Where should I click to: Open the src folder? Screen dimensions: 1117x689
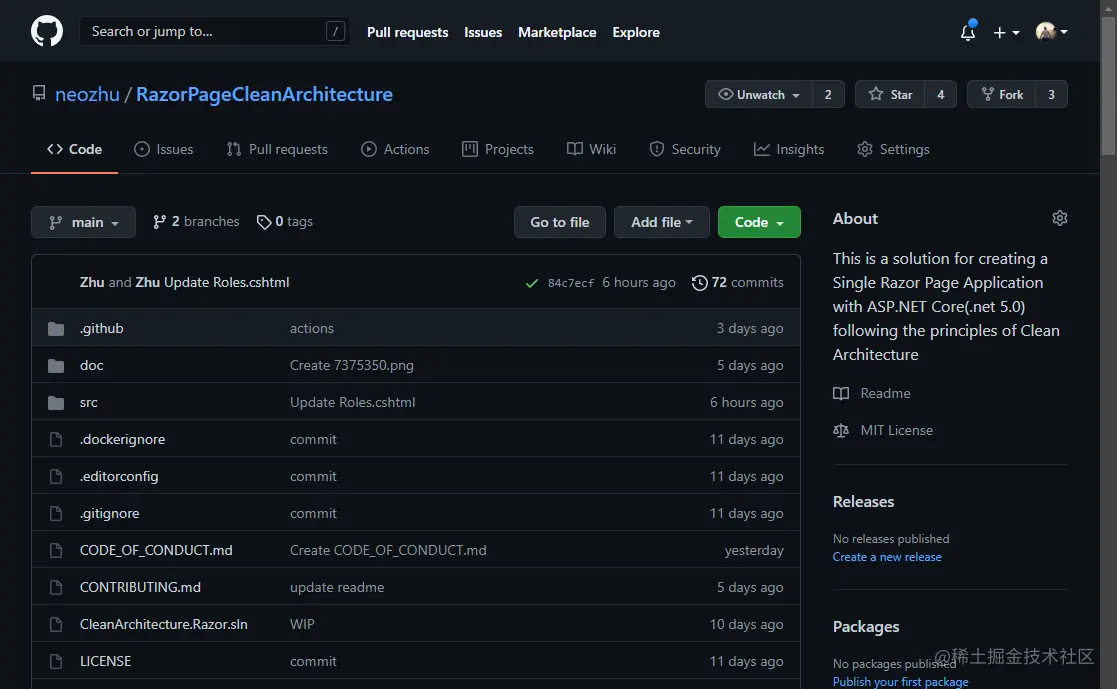[x=88, y=402]
